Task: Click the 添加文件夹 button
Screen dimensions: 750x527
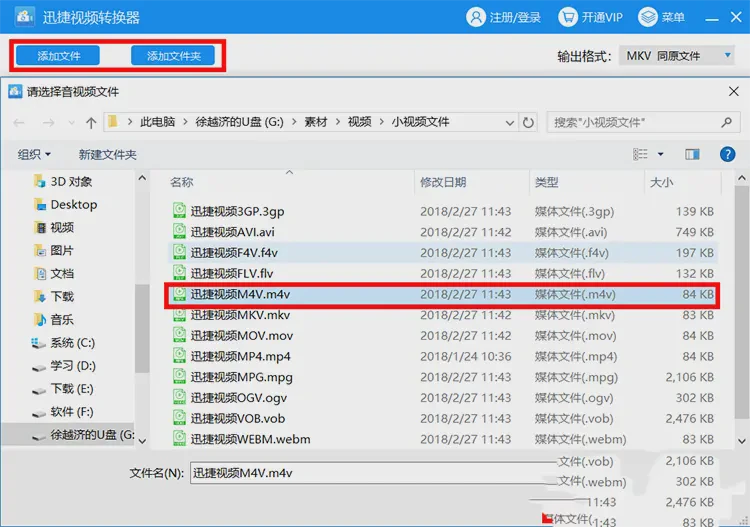Action: coord(173,56)
